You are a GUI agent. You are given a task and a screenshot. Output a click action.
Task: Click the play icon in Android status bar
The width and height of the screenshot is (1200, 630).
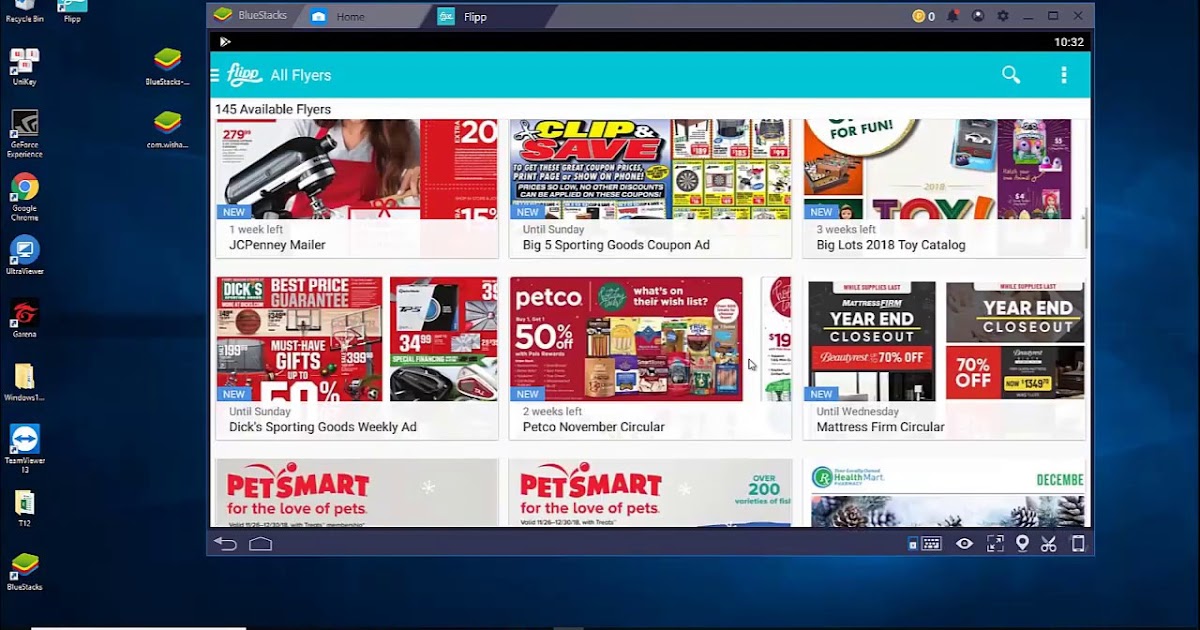(x=225, y=42)
